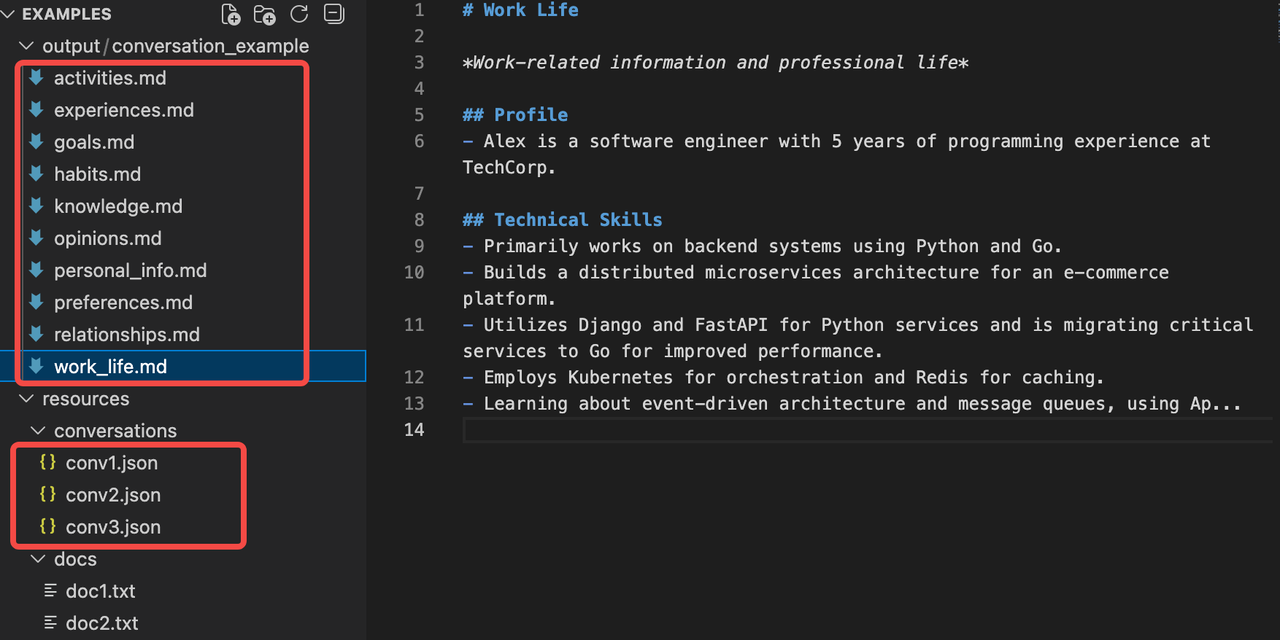Collapse the output/conversation_example folder

28,46
